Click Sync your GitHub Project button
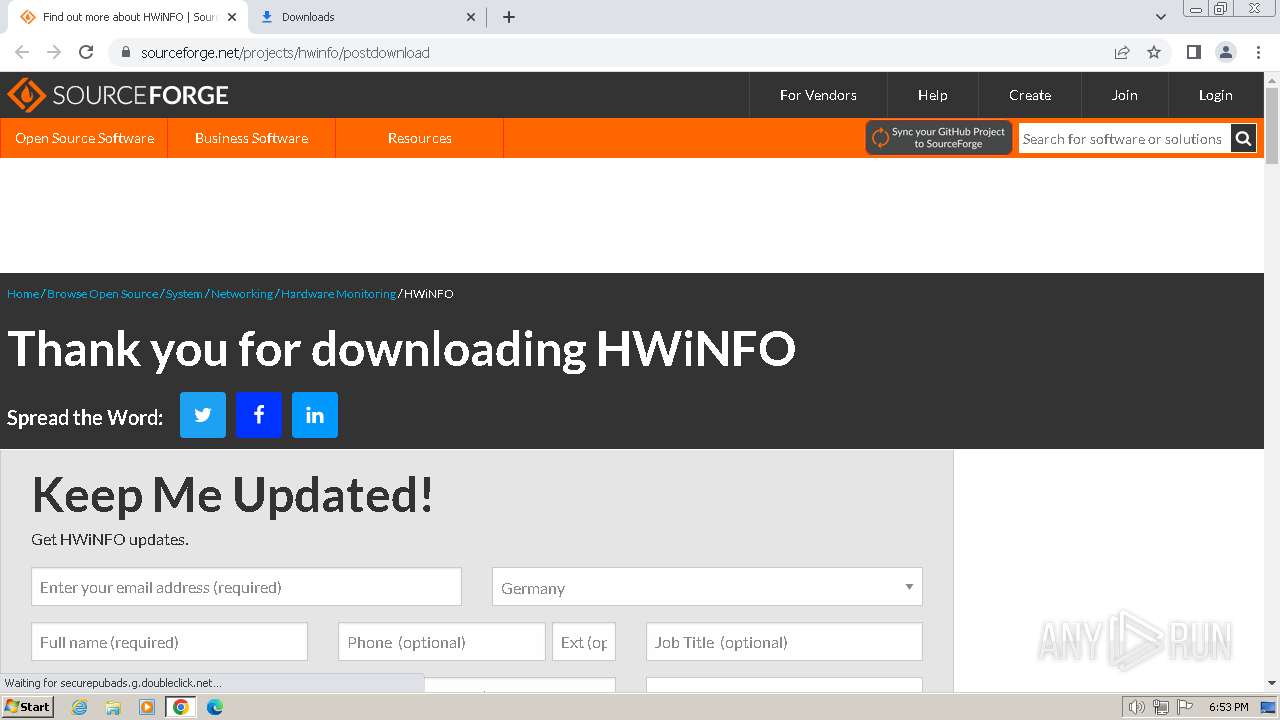The width and height of the screenshot is (1280, 720). point(939,138)
